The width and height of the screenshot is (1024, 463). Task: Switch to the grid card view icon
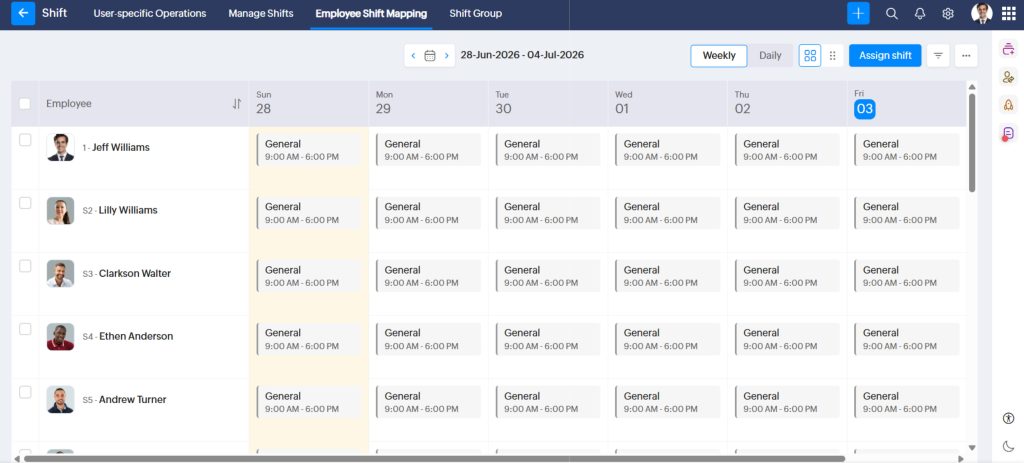coord(810,56)
